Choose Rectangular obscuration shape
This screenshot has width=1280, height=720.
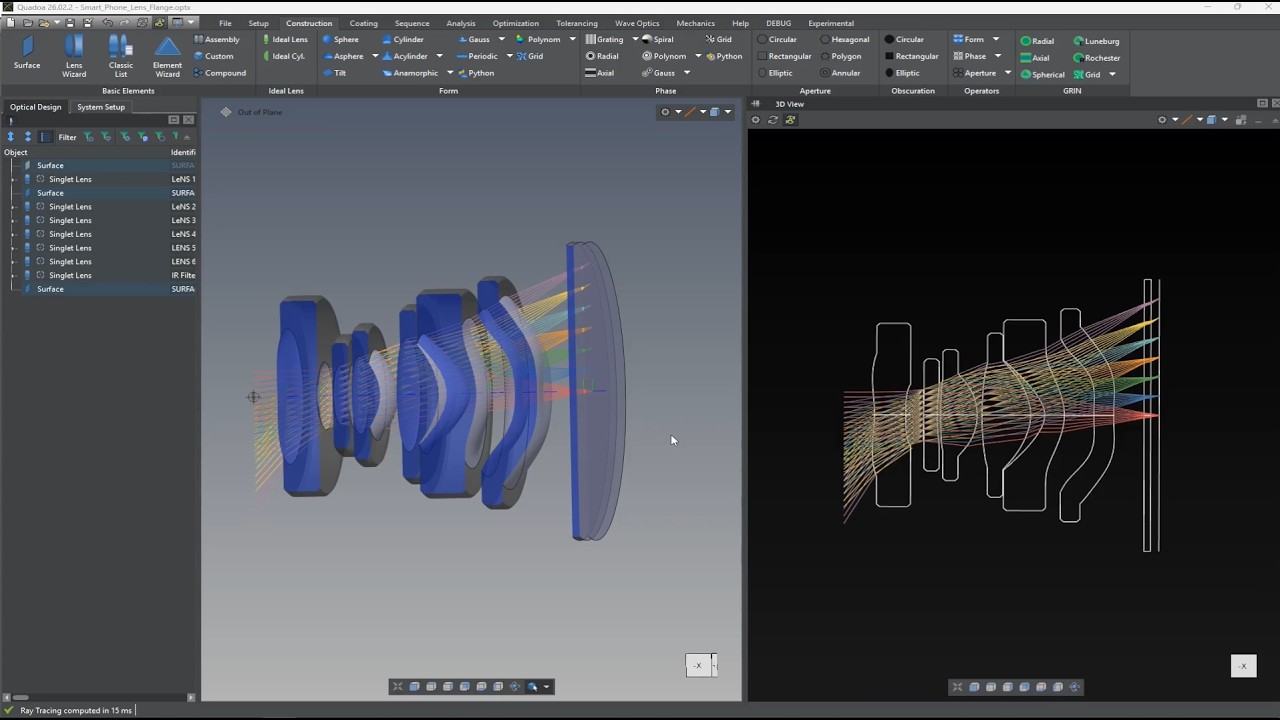911,57
